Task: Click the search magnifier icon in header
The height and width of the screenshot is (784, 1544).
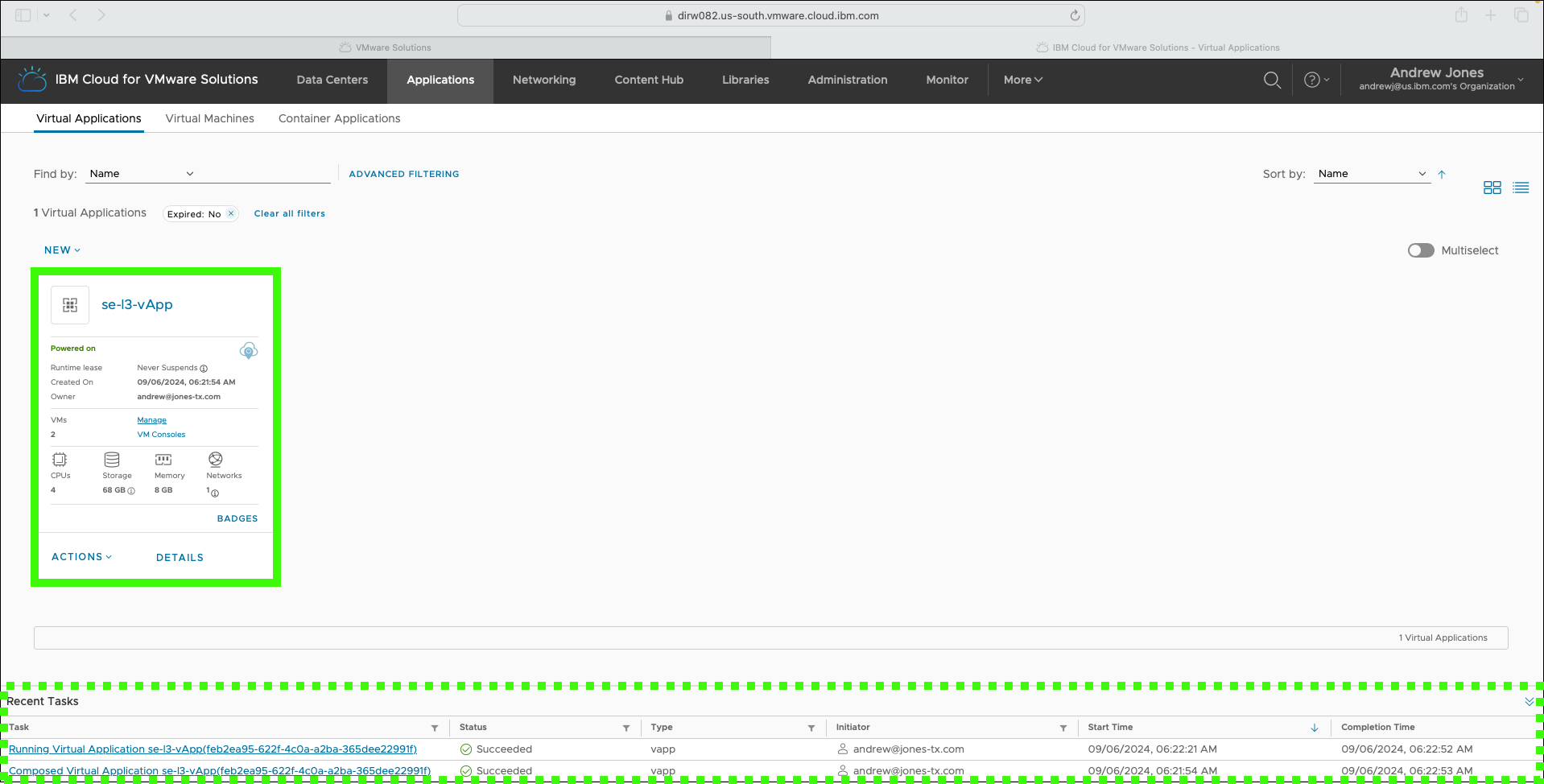Action: click(x=1272, y=80)
